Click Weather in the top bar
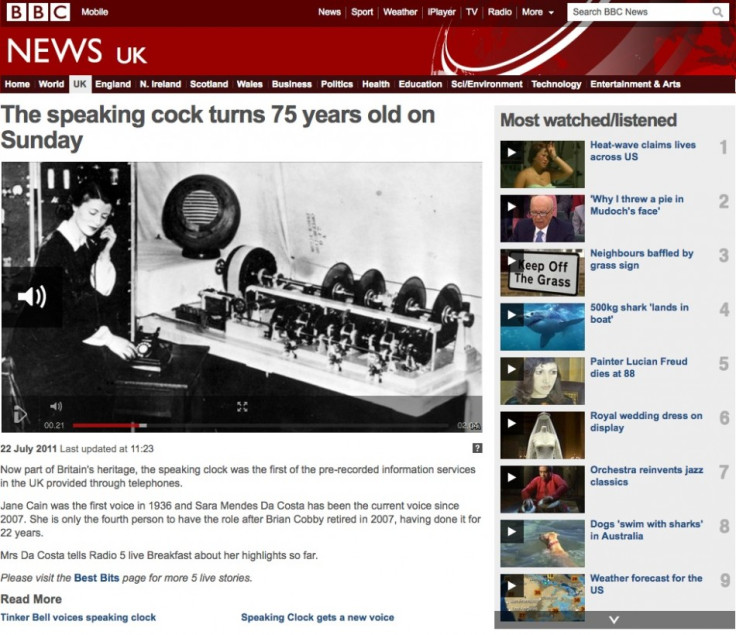This screenshot has width=736, height=635. 400,12
